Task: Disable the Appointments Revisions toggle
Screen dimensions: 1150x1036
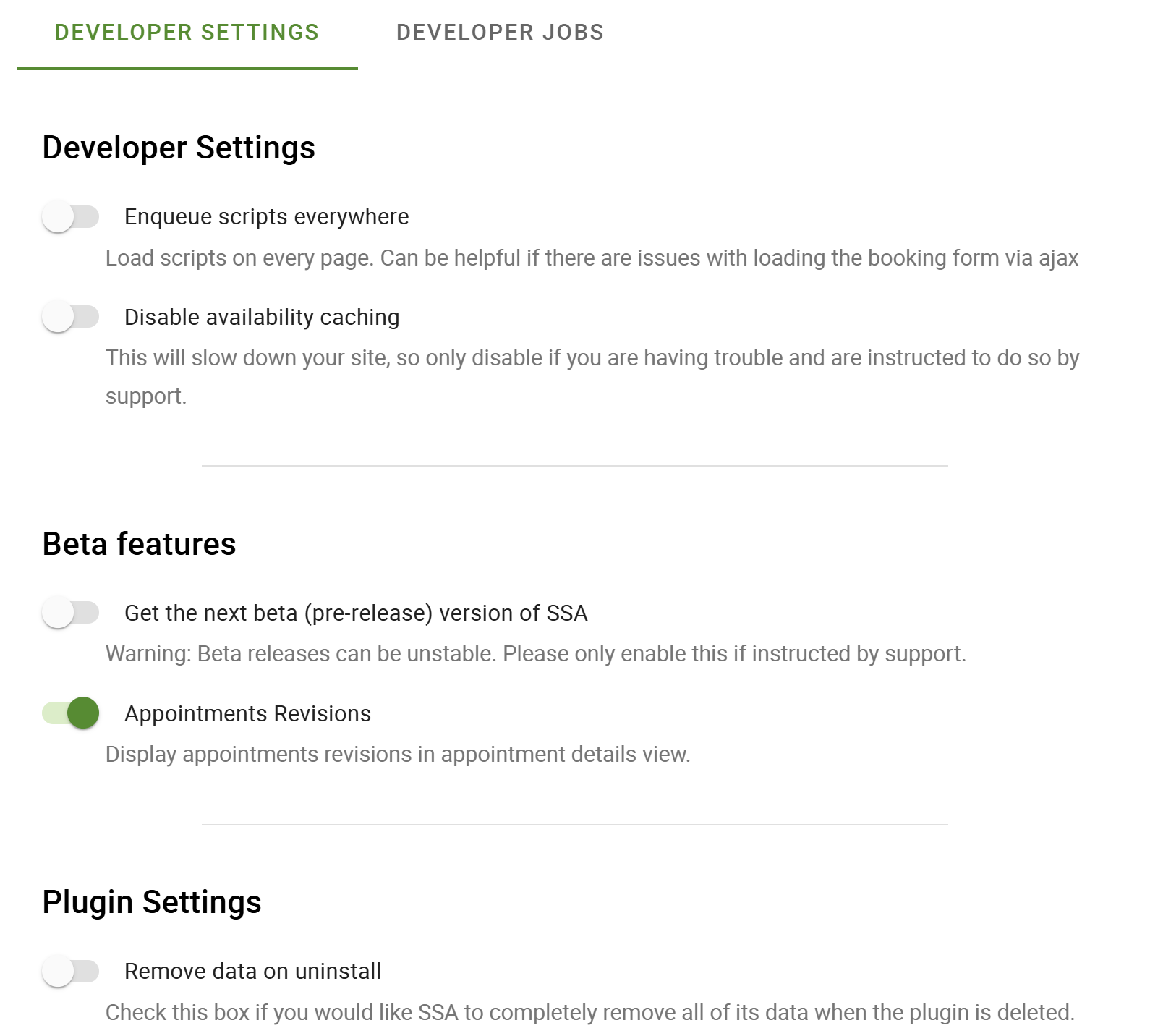Action: click(x=72, y=713)
